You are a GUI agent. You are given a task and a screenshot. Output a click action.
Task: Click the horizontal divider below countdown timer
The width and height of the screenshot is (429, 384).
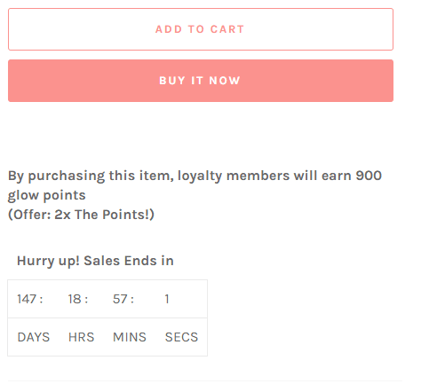[x=205, y=381]
